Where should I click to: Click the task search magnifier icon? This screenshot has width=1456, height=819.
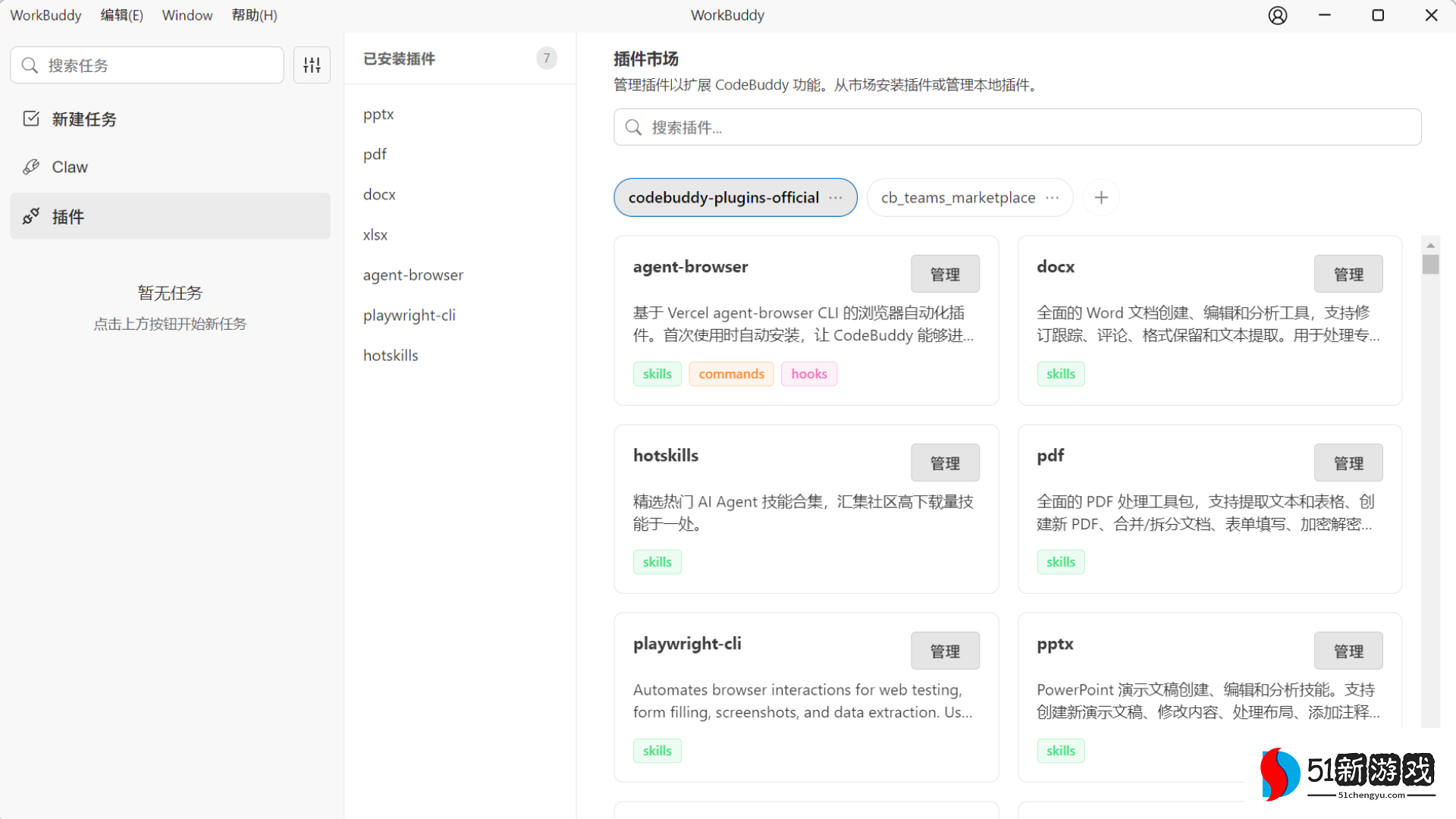click(x=30, y=65)
